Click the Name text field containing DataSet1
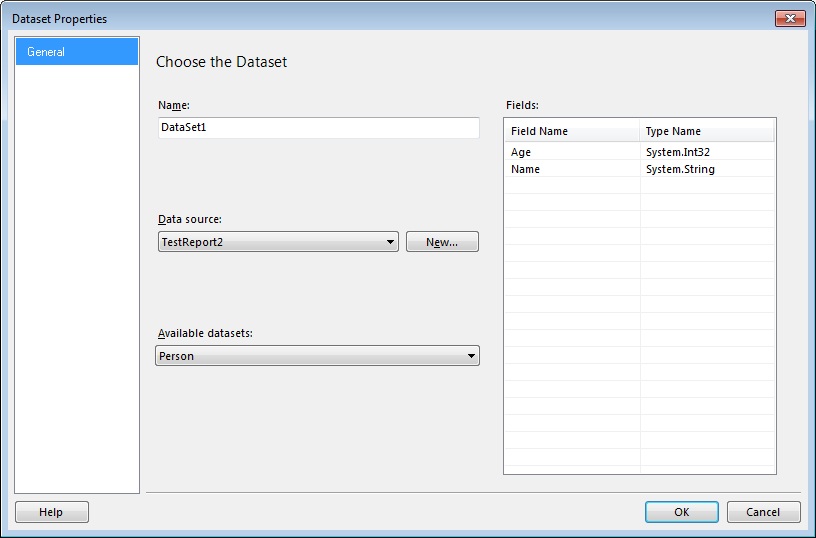The width and height of the screenshot is (816, 538). tap(318, 128)
